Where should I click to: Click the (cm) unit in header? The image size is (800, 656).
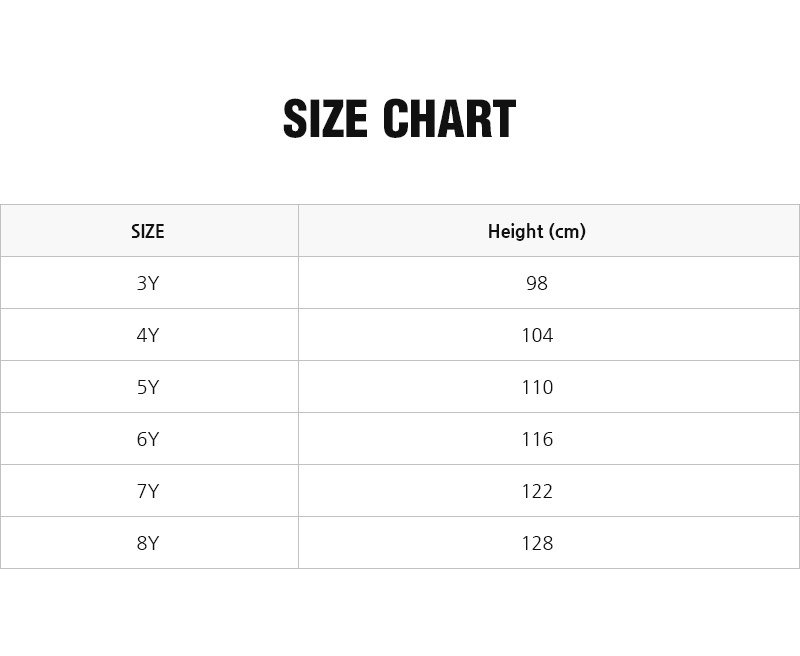568,231
